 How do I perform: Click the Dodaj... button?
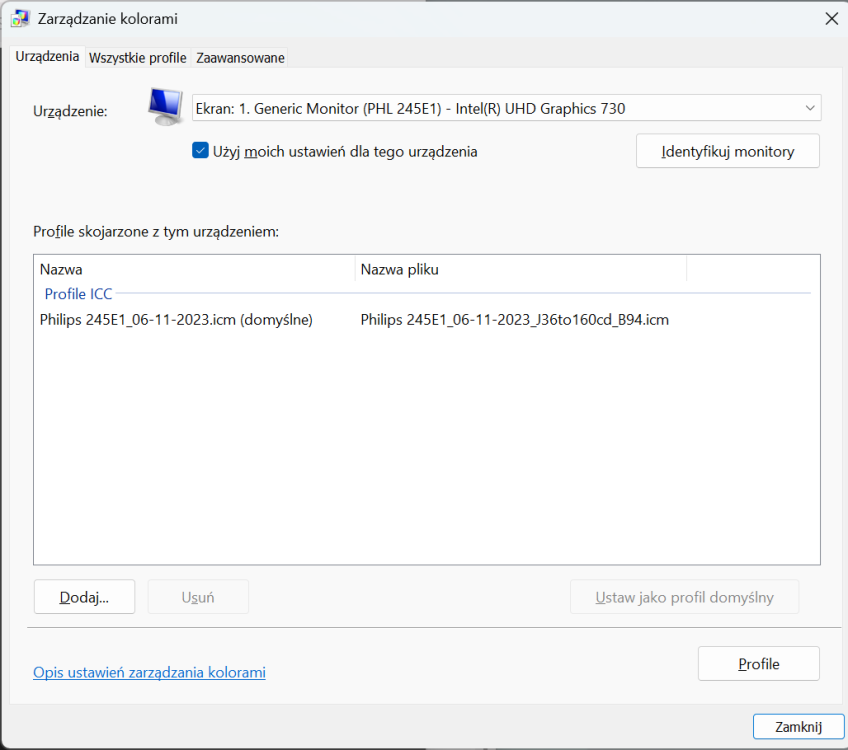84,597
